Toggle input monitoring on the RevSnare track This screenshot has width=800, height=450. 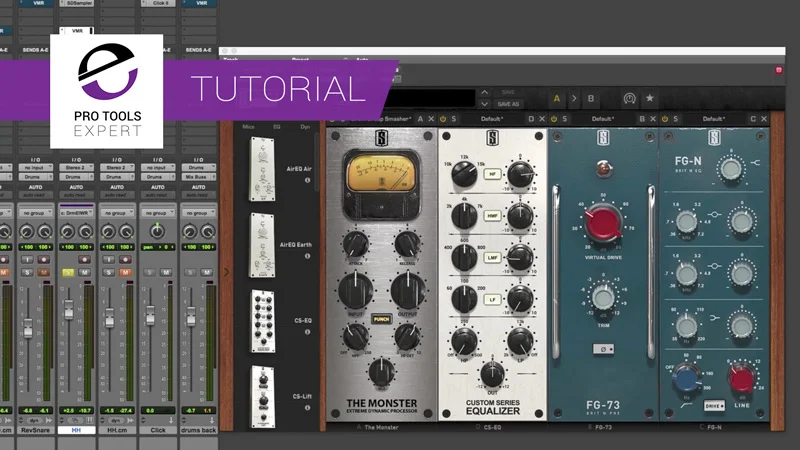[x=27, y=260]
